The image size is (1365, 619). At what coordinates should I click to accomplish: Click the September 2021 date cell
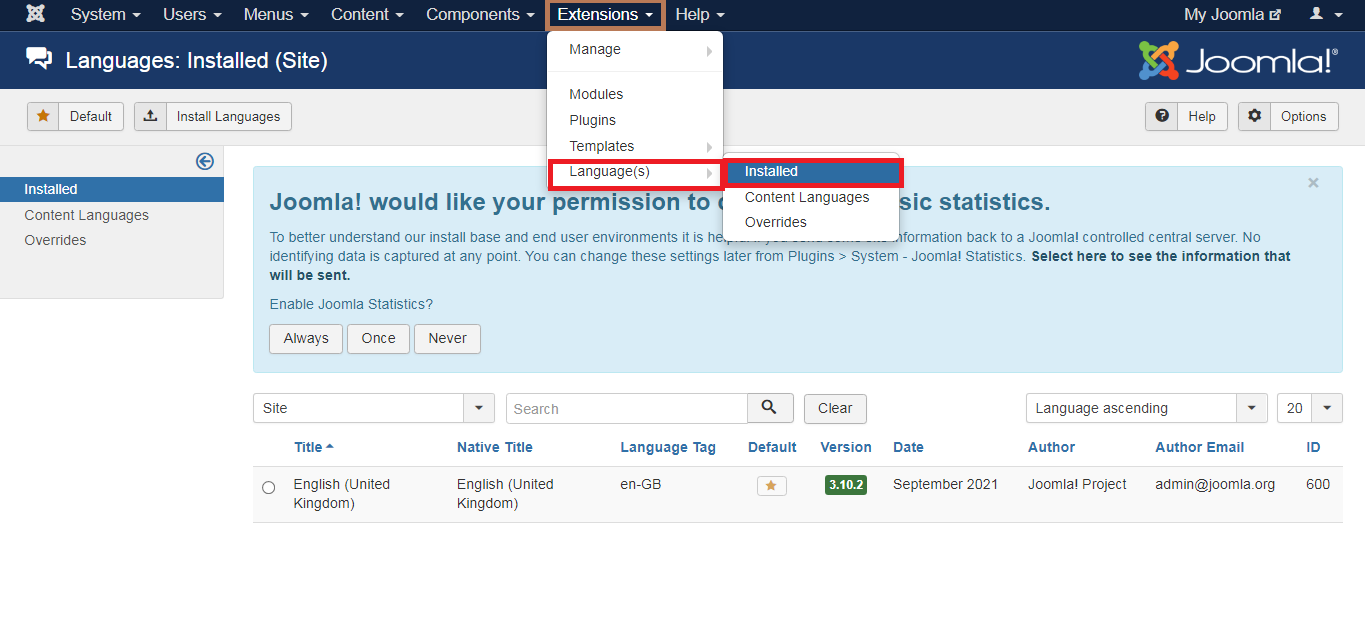tap(945, 484)
